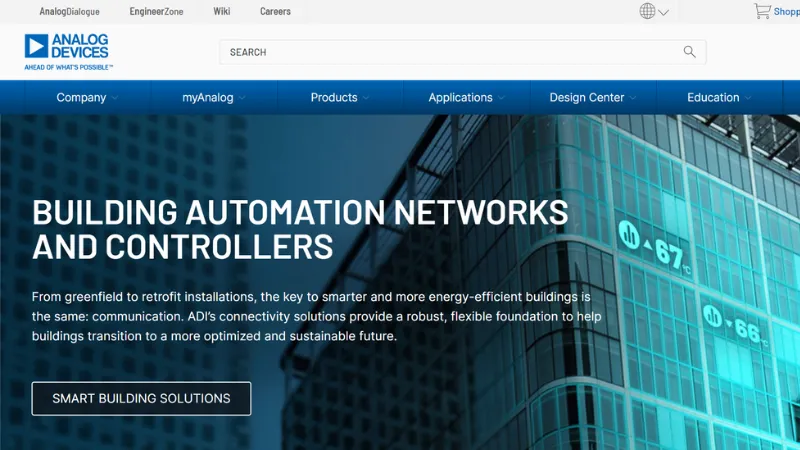Open the Wiki link
This screenshot has width=800, height=450.
click(221, 12)
